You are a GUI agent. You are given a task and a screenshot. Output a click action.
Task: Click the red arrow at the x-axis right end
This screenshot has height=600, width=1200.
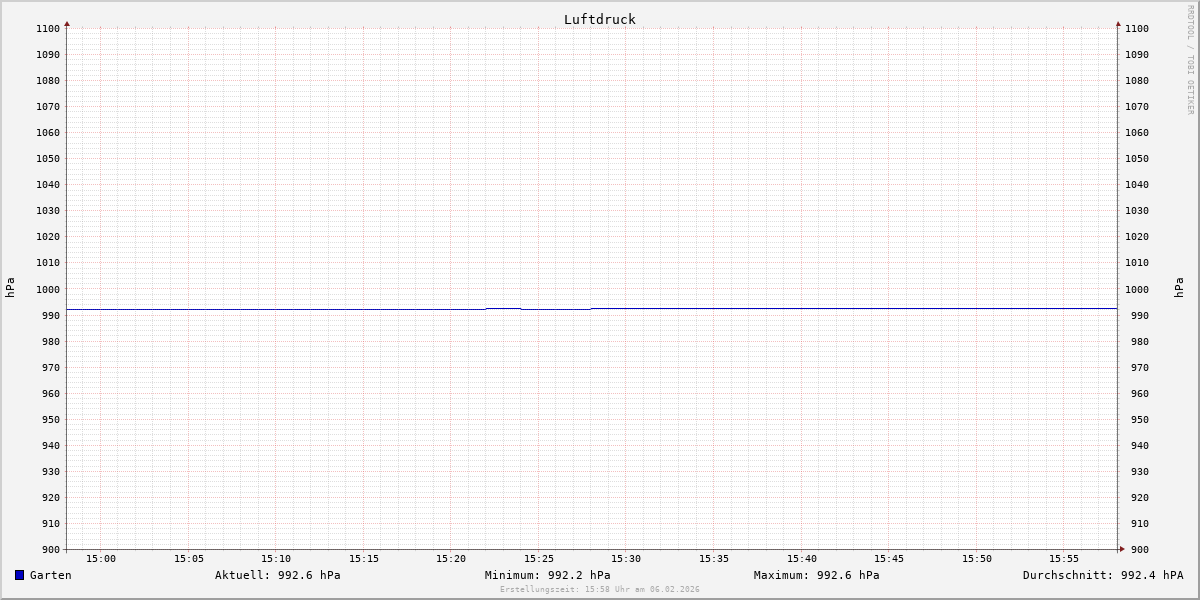[1122, 548]
